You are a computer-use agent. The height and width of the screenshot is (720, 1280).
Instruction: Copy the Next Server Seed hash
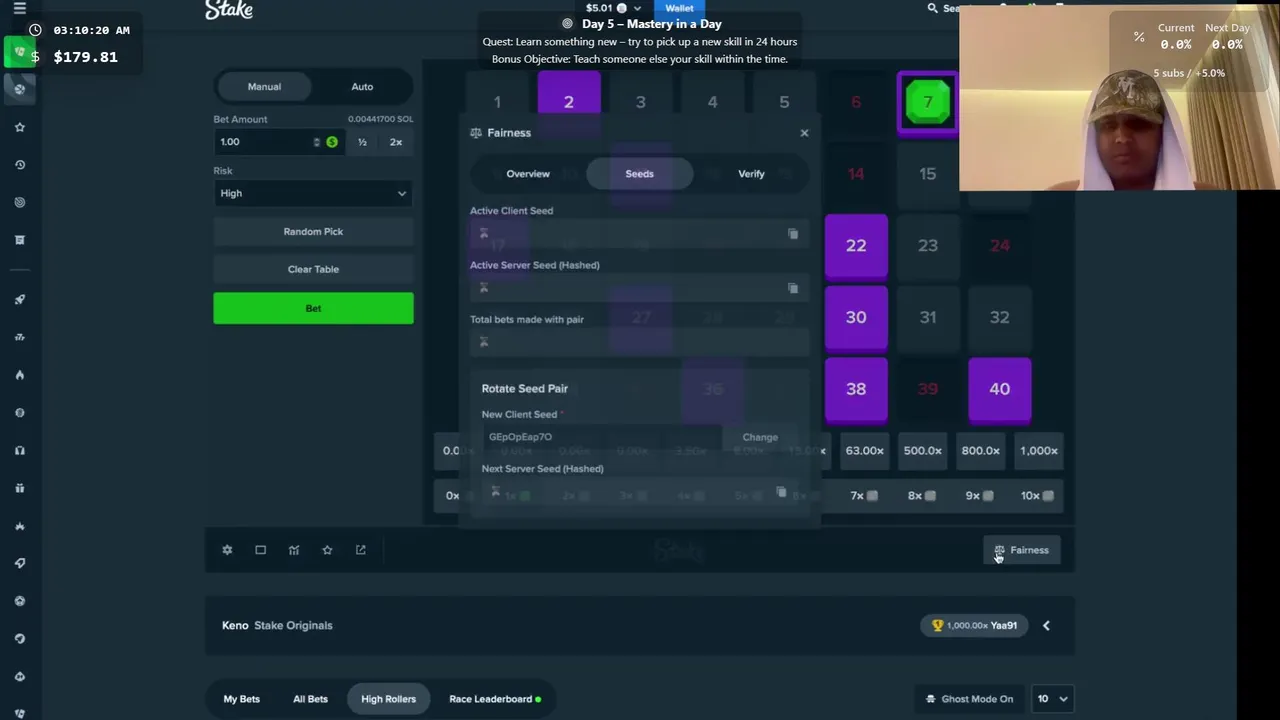[x=781, y=492]
